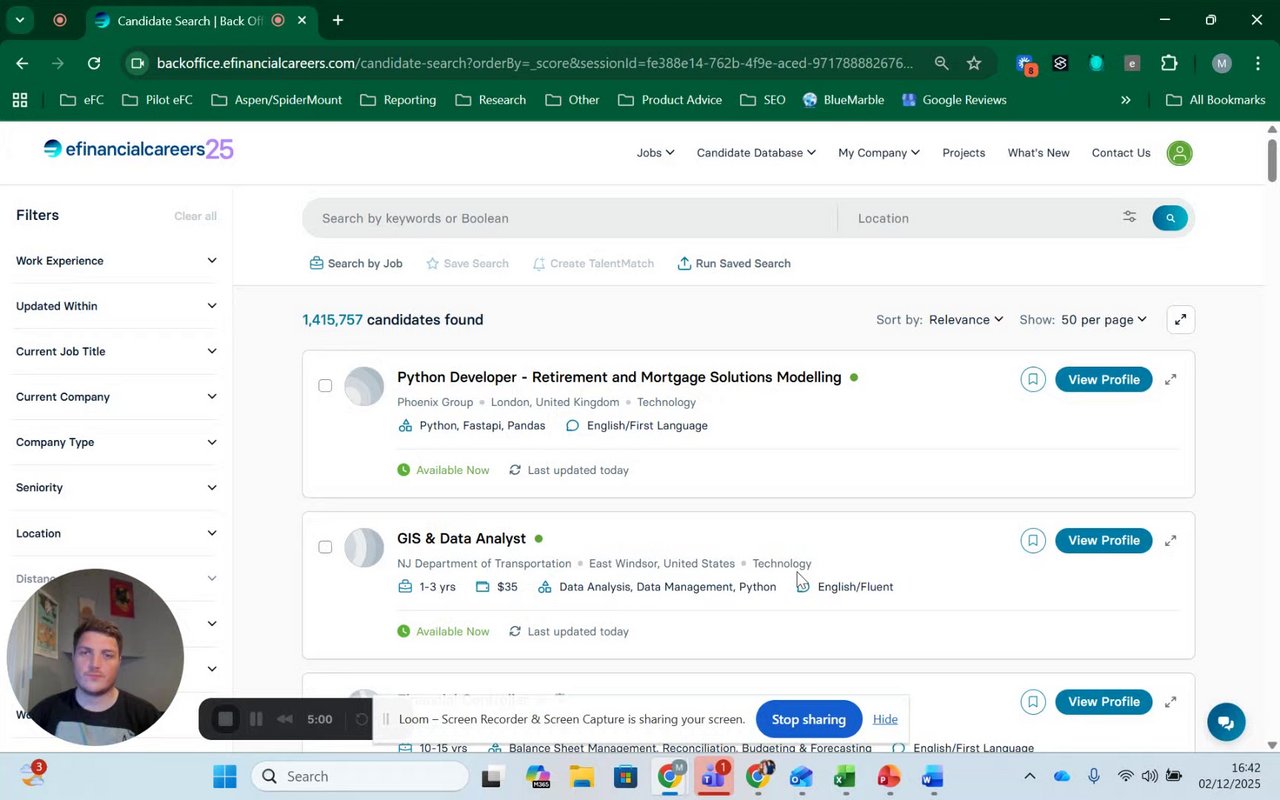Open the user account avatar

[1180, 153]
